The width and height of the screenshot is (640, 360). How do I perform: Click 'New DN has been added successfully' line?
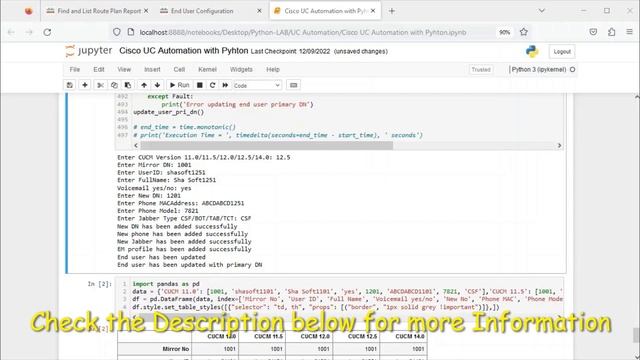click(177, 226)
